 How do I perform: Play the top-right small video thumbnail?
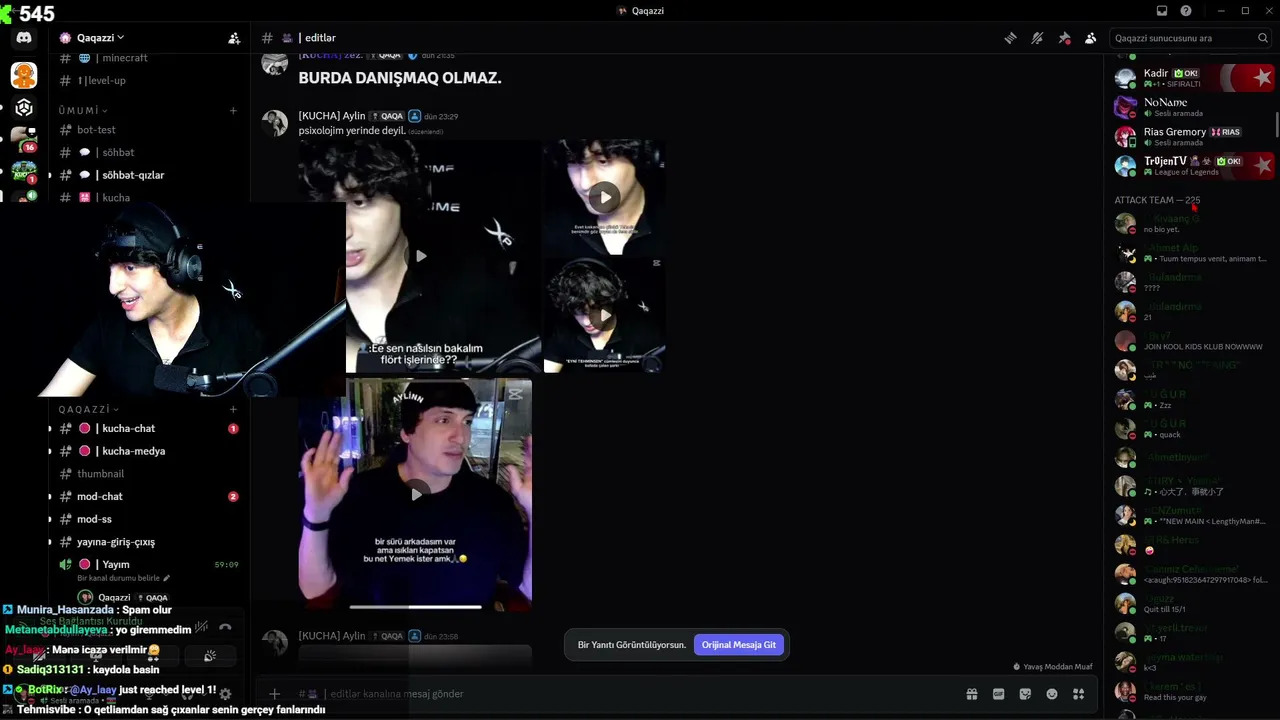click(604, 197)
